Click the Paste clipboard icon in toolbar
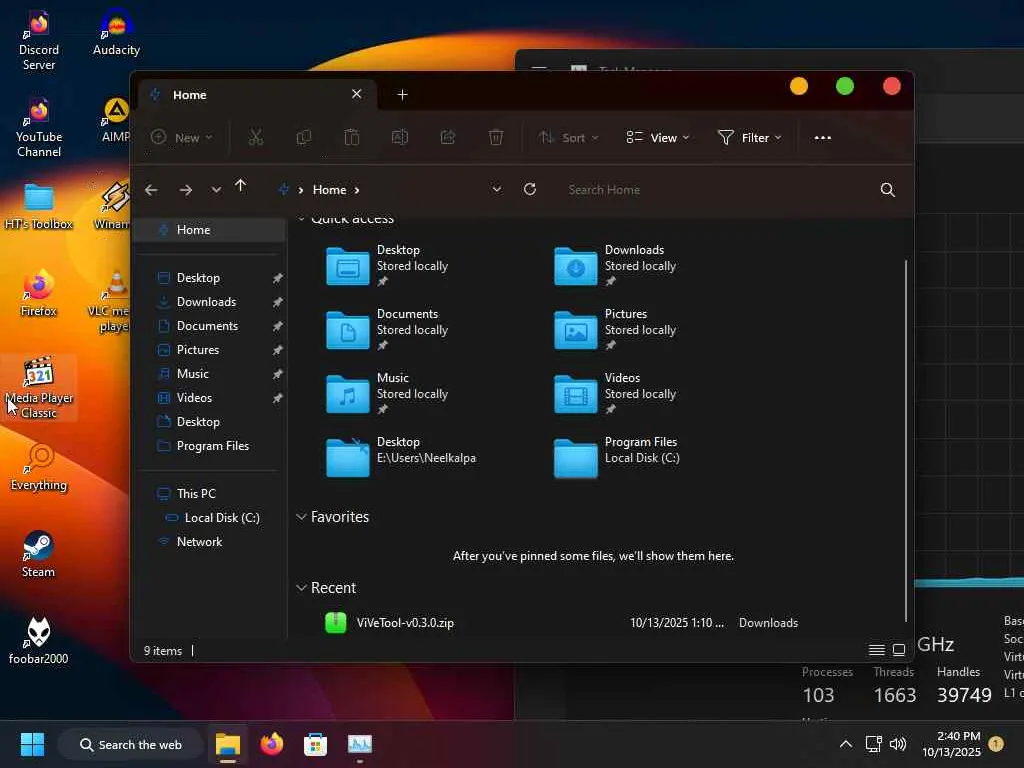 click(x=352, y=137)
